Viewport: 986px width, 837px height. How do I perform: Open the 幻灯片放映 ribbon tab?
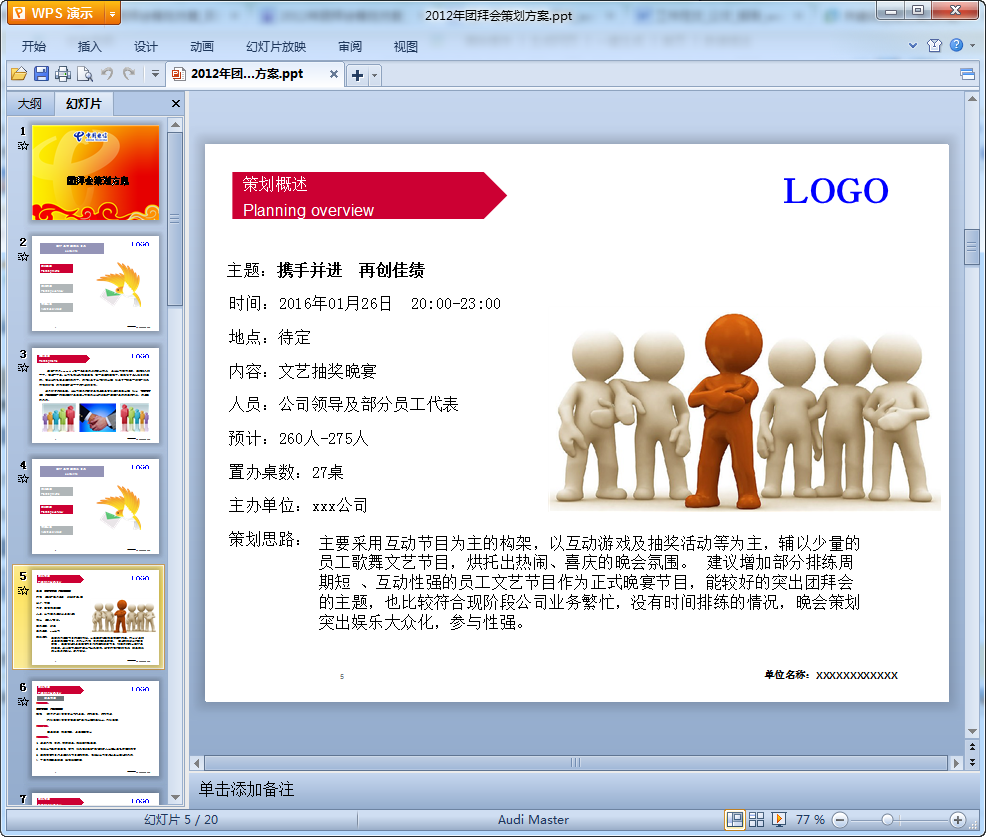[276, 47]
